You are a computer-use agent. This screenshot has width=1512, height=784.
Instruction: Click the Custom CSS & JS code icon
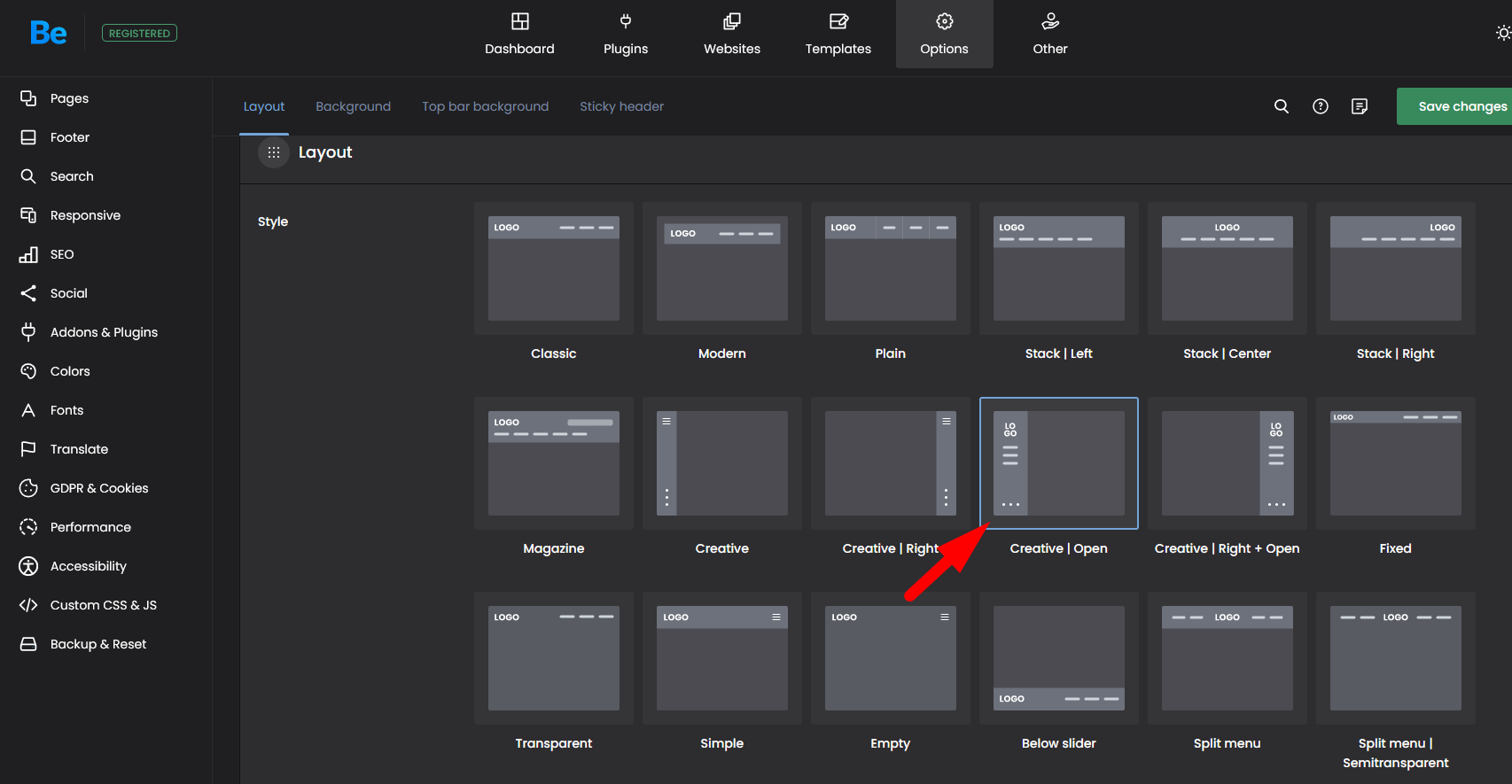tap(28, 605)
